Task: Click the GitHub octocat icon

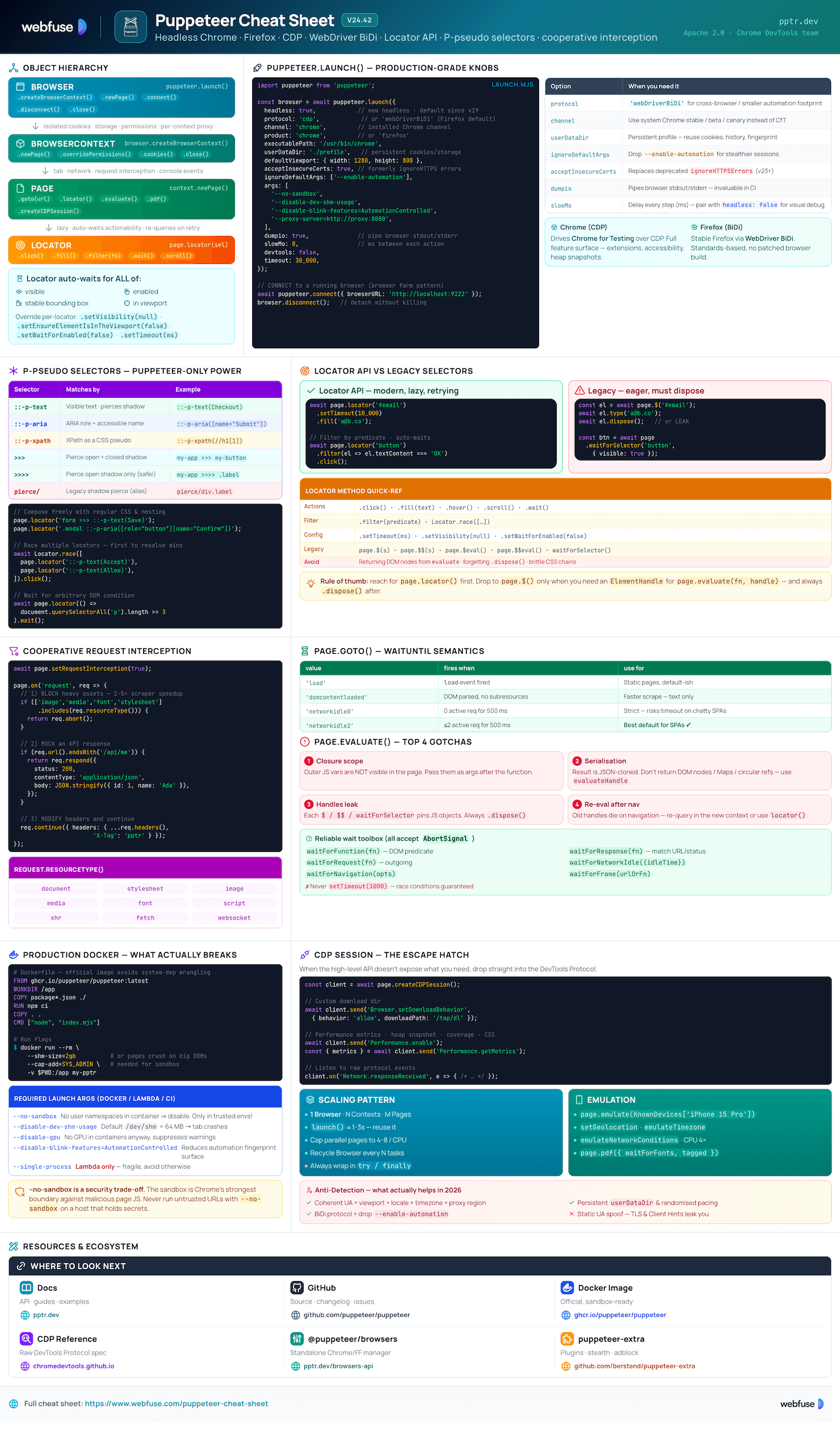Action: pyautogui.click(x=297, y=1287)
